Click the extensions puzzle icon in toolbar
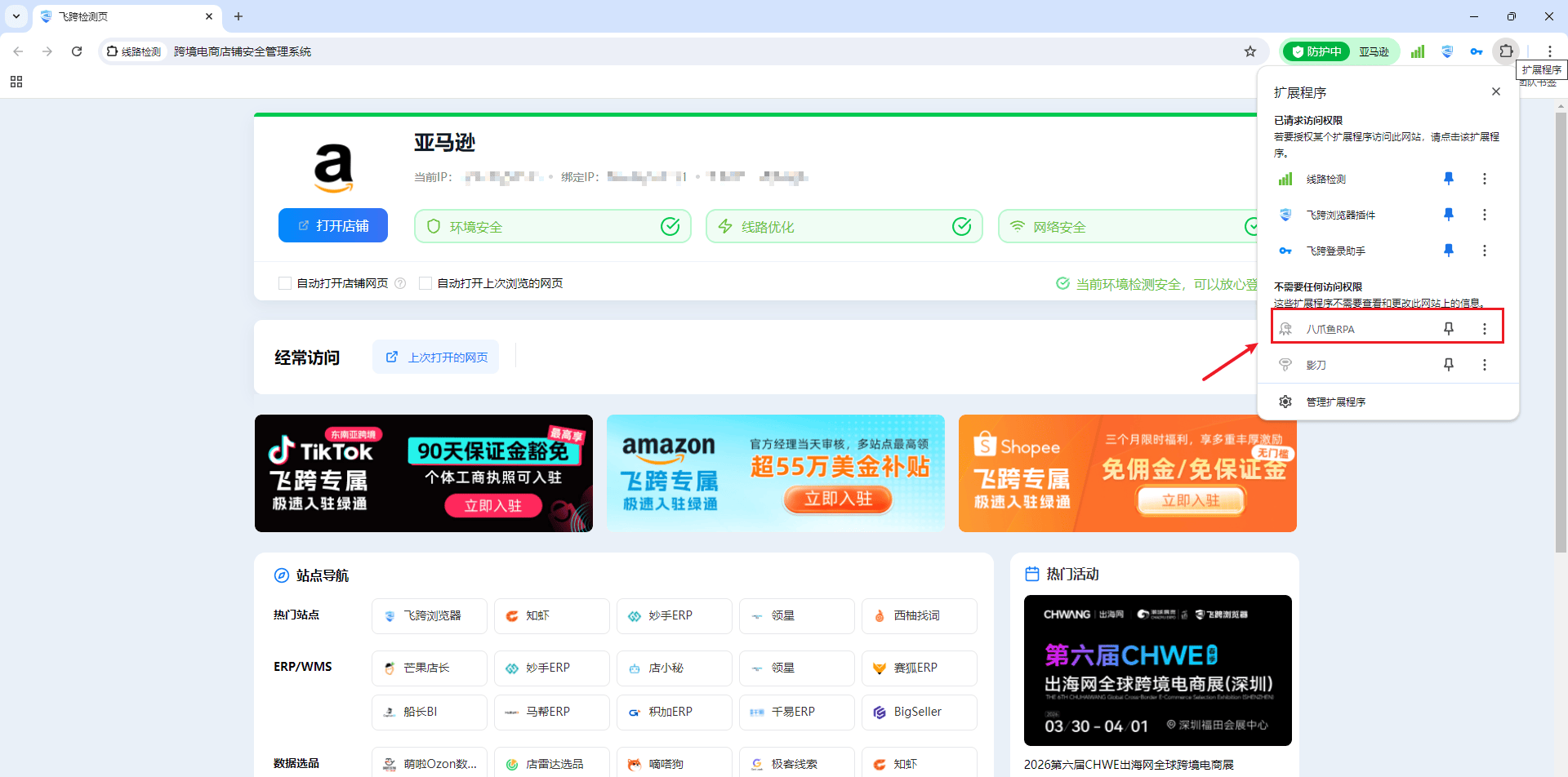 tap(1506, 51)
